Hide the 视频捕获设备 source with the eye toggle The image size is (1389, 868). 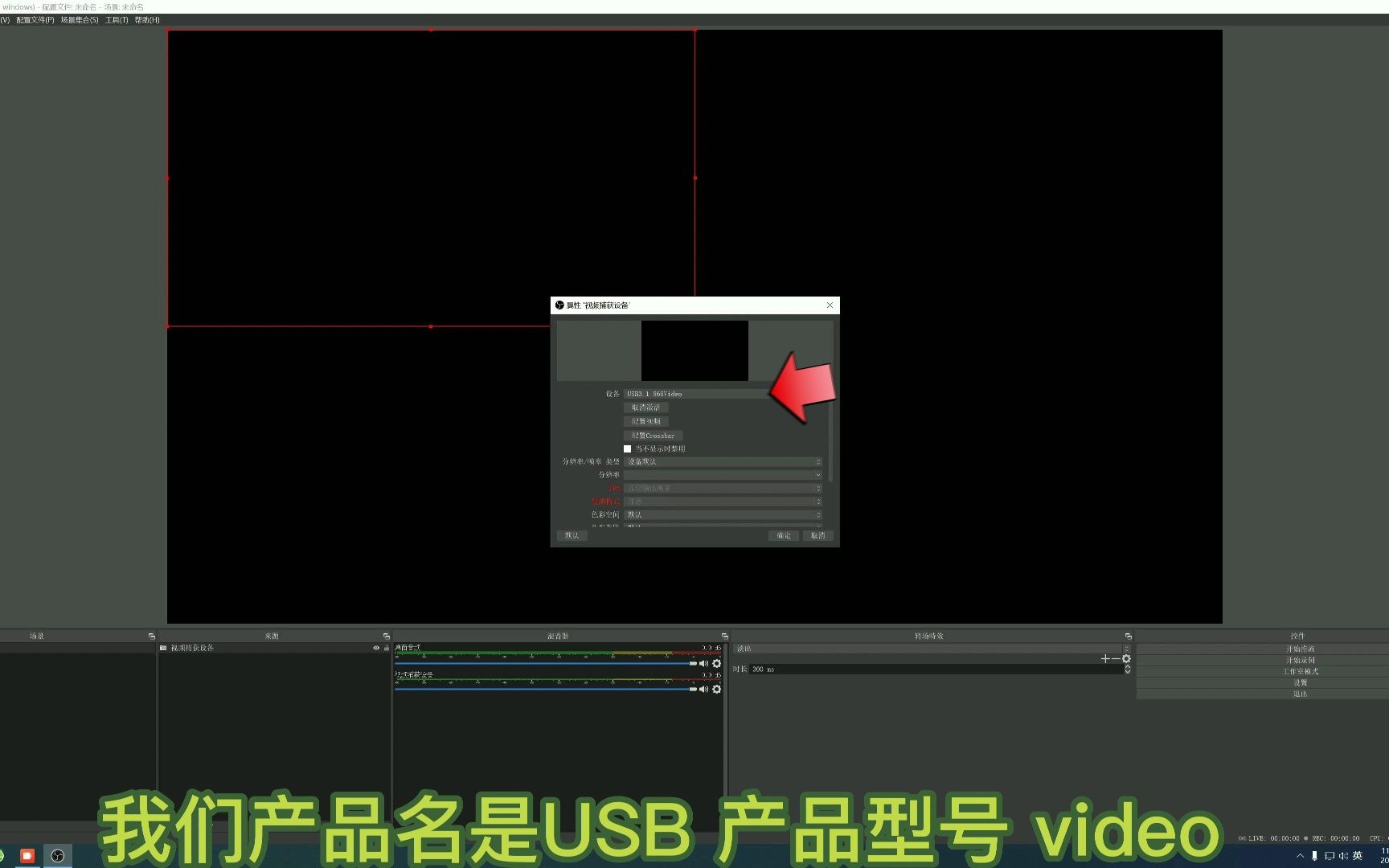(x=376, y=647)
